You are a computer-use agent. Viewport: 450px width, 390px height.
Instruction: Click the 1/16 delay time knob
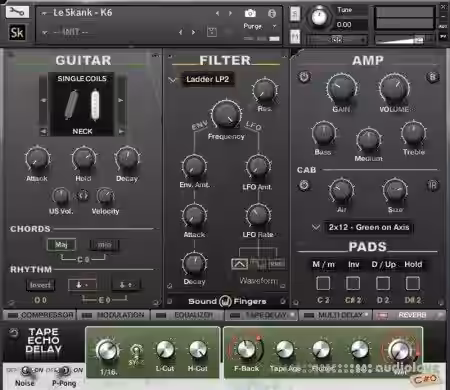(107, 350)
